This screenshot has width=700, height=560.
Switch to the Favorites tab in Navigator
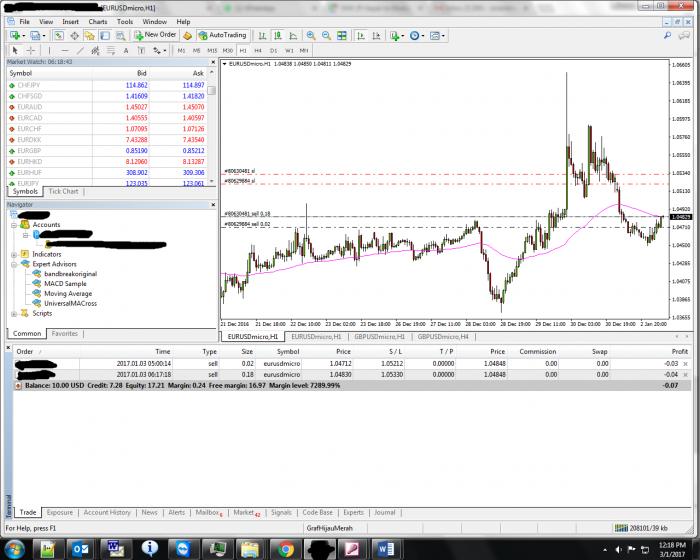65,334
